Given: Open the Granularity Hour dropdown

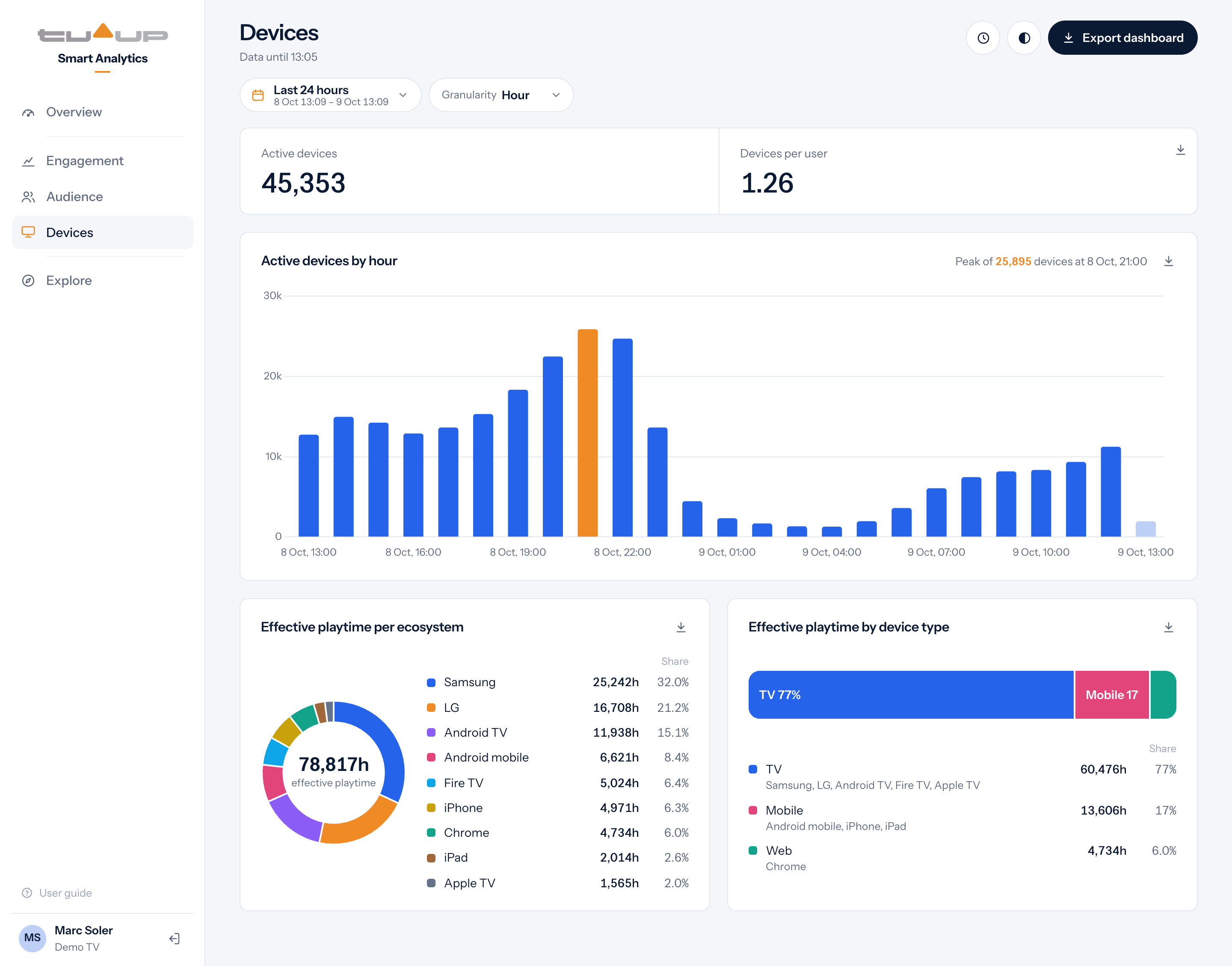Looking at the screenshot, I should coord(501,95).
